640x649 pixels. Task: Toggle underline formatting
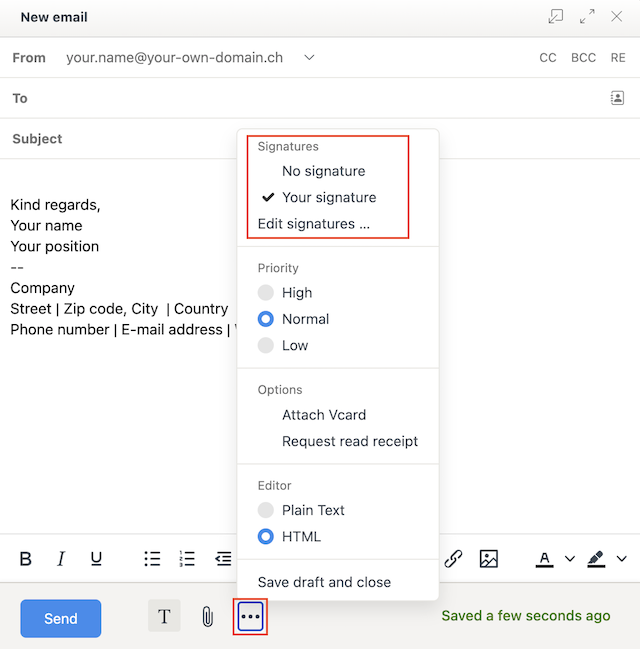click(96, 559)
